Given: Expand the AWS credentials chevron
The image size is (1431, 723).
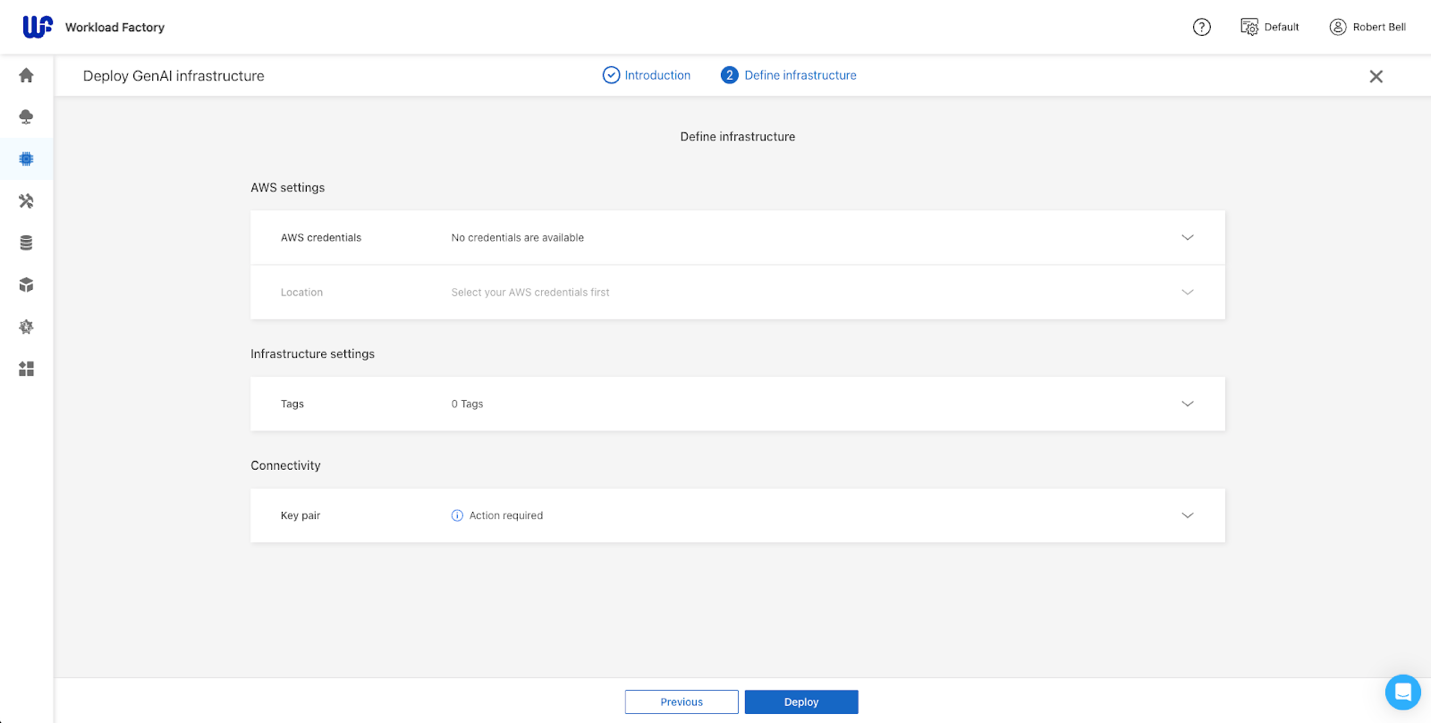Looking at the screenshot, I should tap(1188, 238).
